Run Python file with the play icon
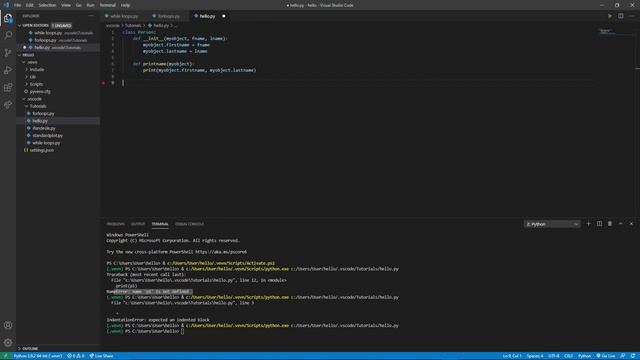This screenshot has height=360, width=640. coord(610,16)
